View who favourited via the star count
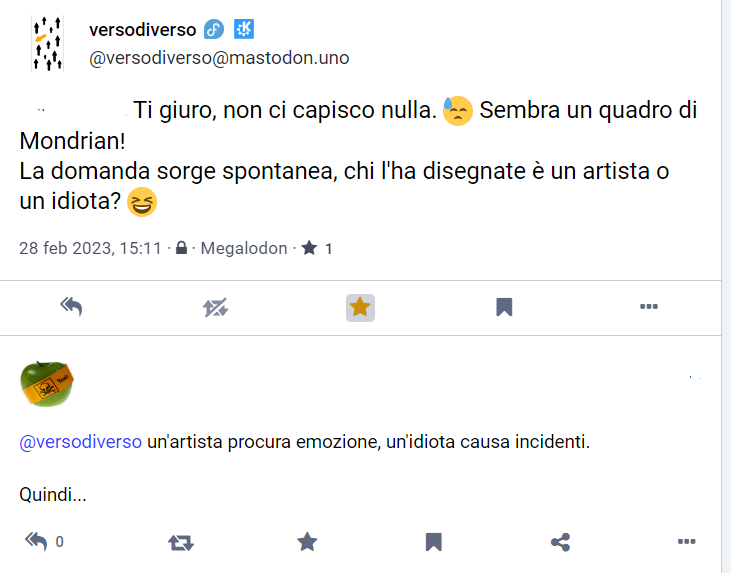This screenshot has width=731, height=573. 317,248
